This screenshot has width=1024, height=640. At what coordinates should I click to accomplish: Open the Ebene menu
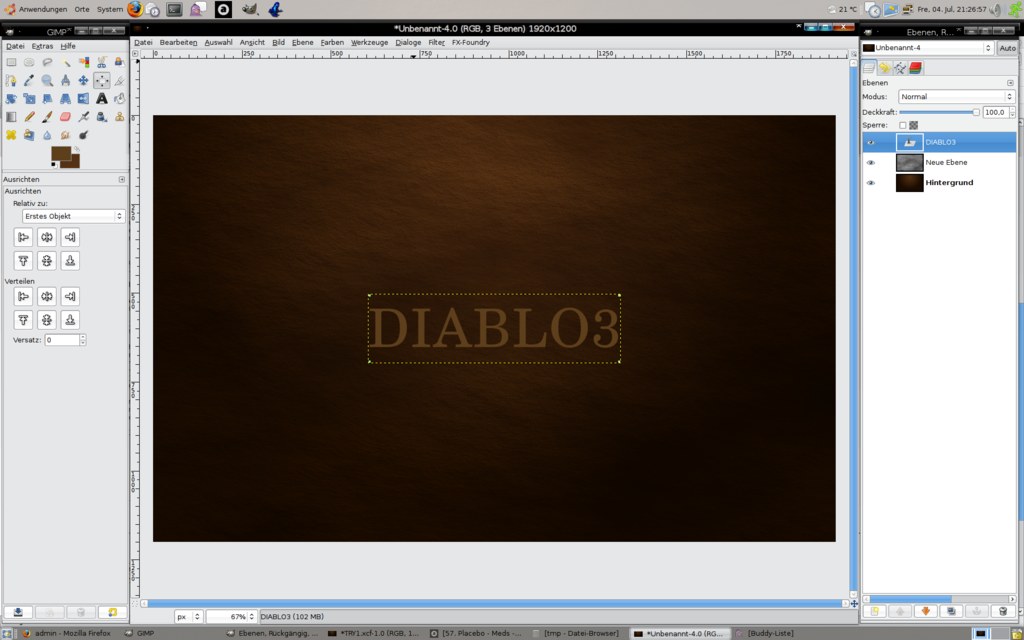pos(302,42)
